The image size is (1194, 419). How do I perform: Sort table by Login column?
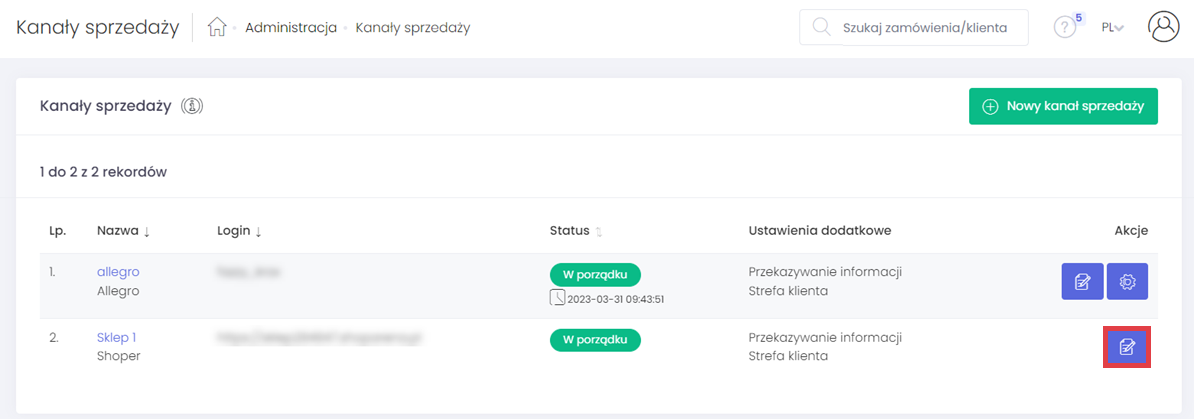(239, 231)
